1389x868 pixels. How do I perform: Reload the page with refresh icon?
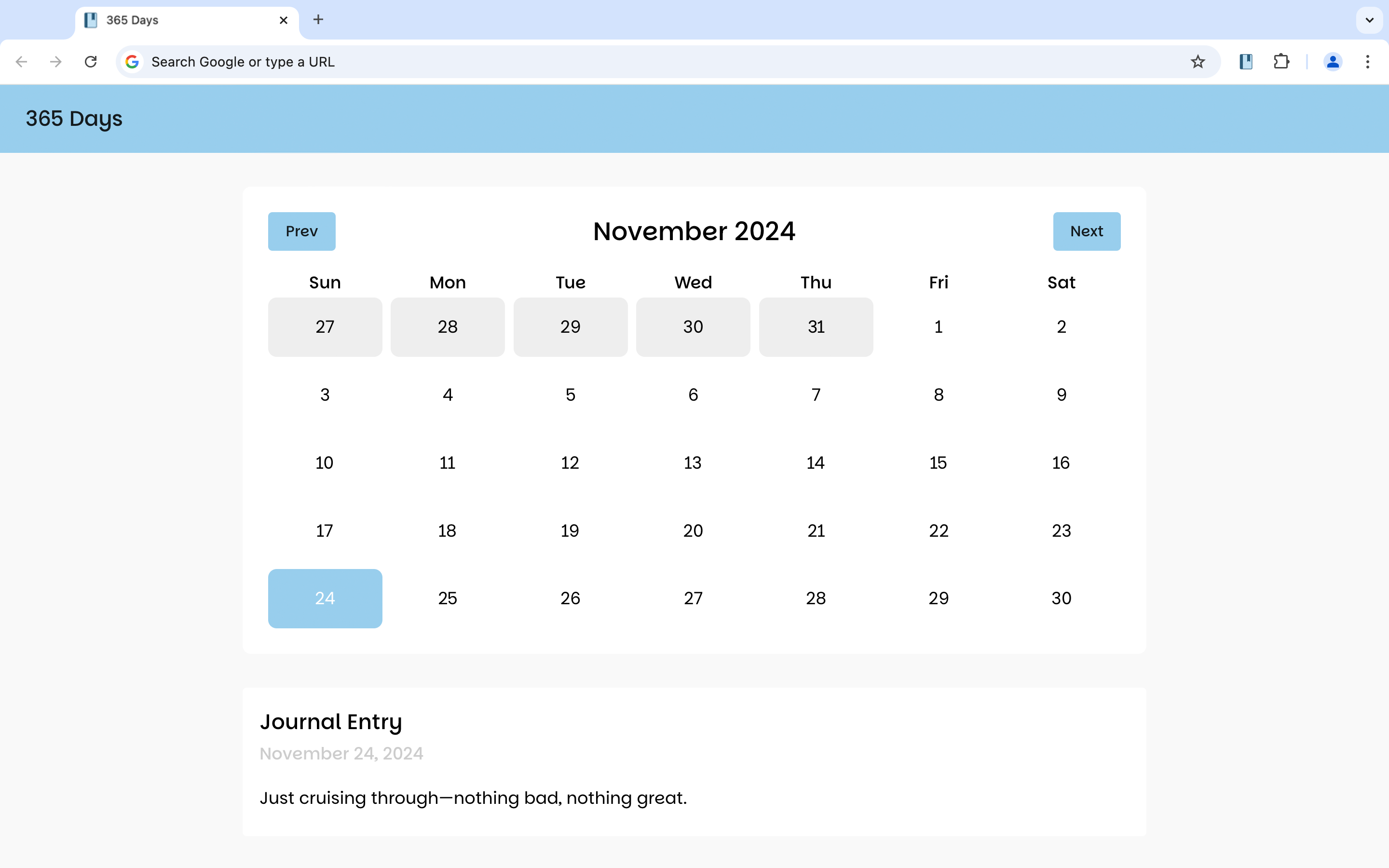click(x=91, y=61)
